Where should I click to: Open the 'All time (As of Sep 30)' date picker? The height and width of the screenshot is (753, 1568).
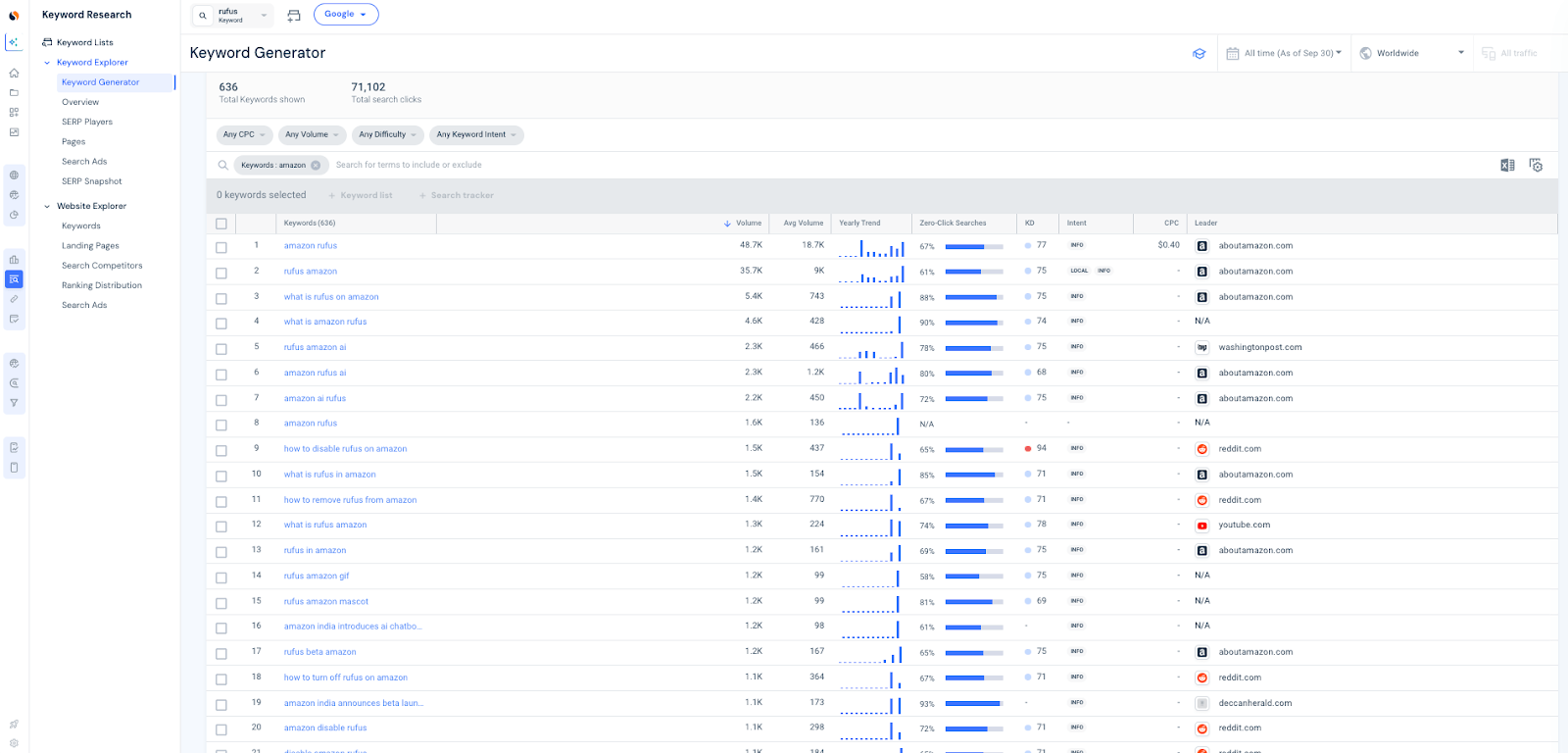pyautogui.click(x=1284, y=53)
